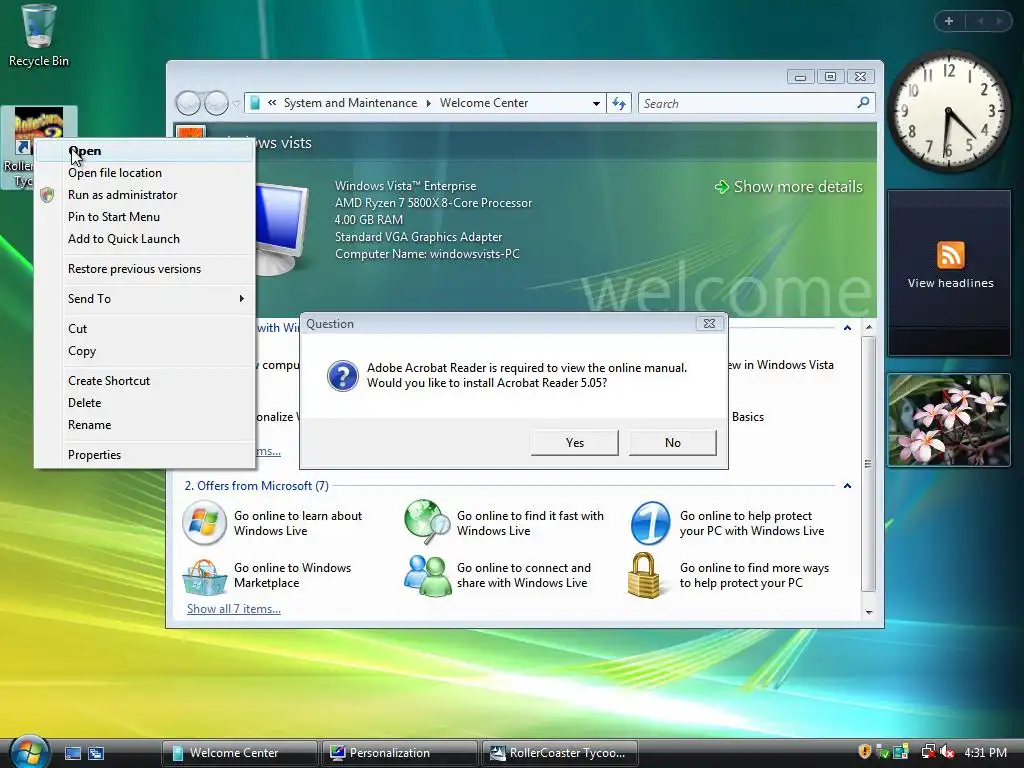This screenshot has width=1024, height=768.
Task: Click the analog clock gadget
Action: [948, 112]
